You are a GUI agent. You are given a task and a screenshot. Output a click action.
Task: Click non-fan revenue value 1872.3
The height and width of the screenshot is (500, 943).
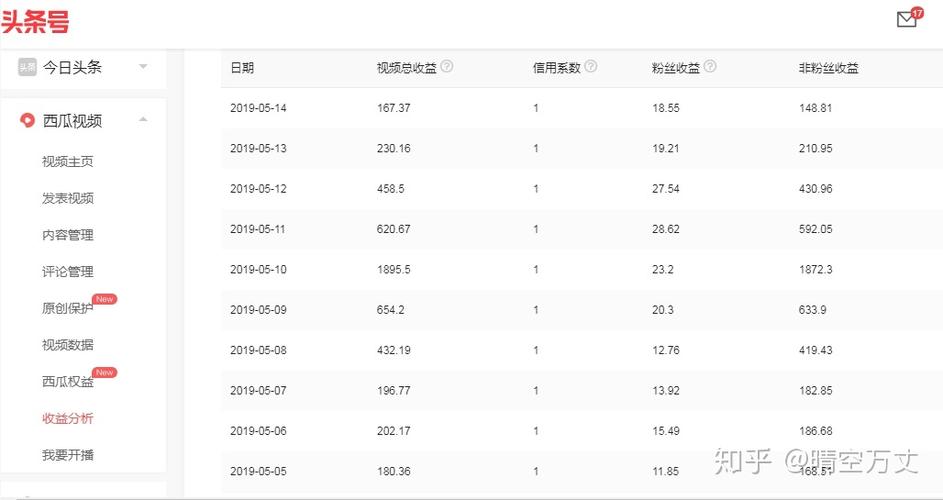click(x=816, y=270)
